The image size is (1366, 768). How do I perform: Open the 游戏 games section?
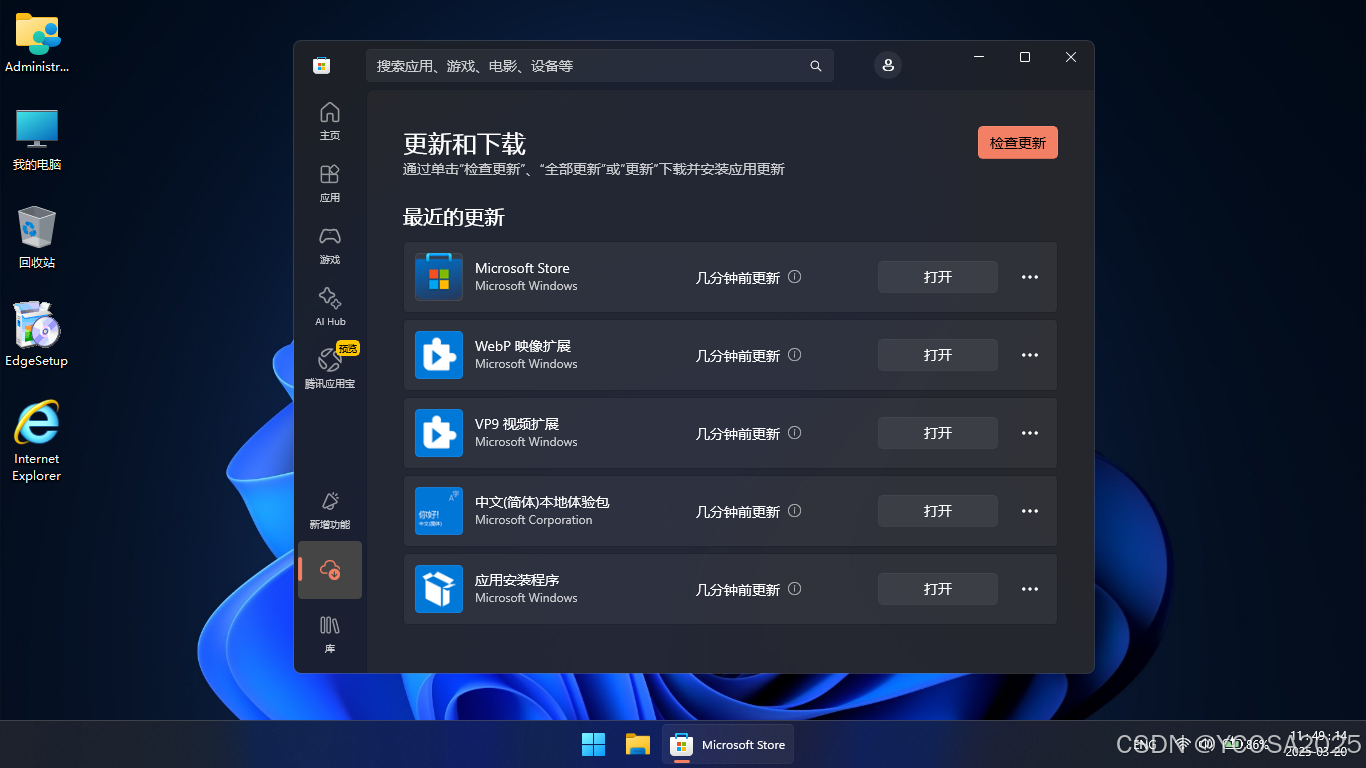click(330, 245)
